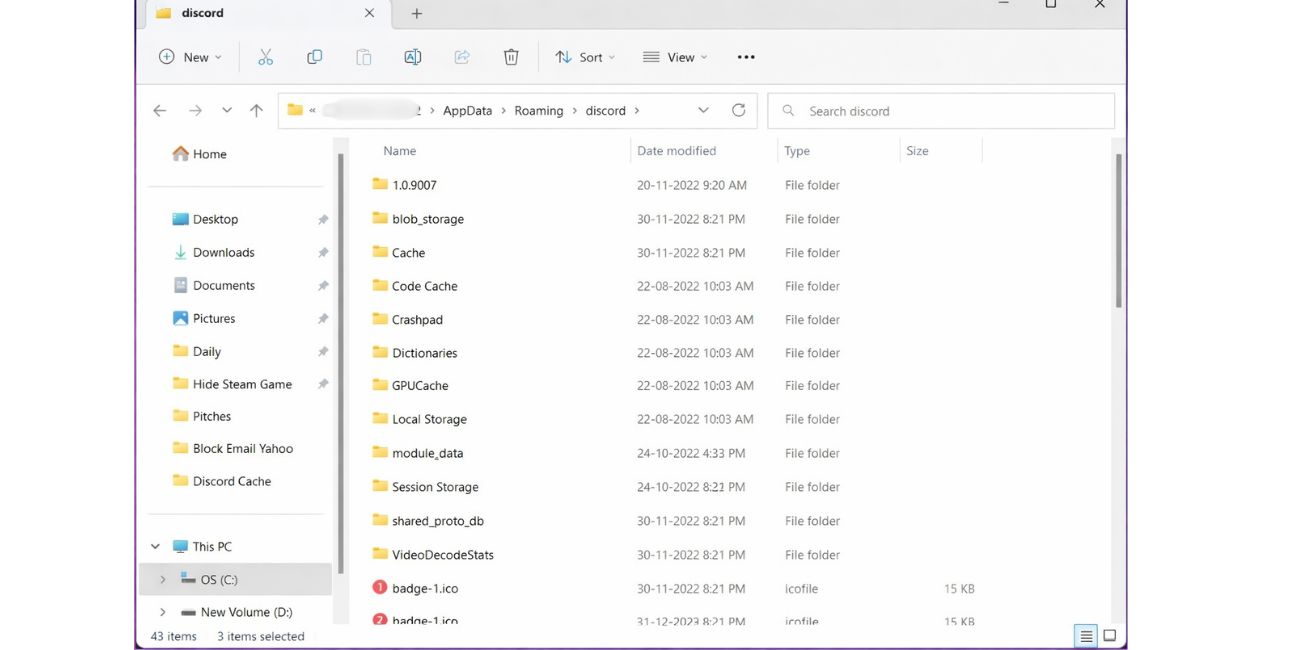Open the See more toolbar menu
Viewport: 1300px width, 650px height.
coord(745,57)
